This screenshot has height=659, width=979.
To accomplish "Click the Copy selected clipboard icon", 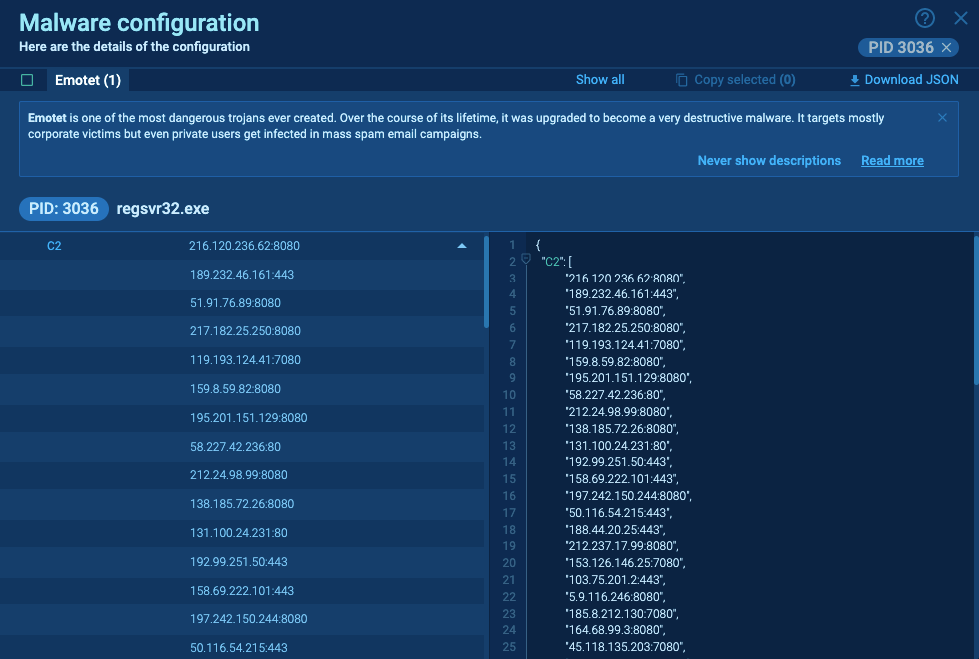I will [681, 80].
